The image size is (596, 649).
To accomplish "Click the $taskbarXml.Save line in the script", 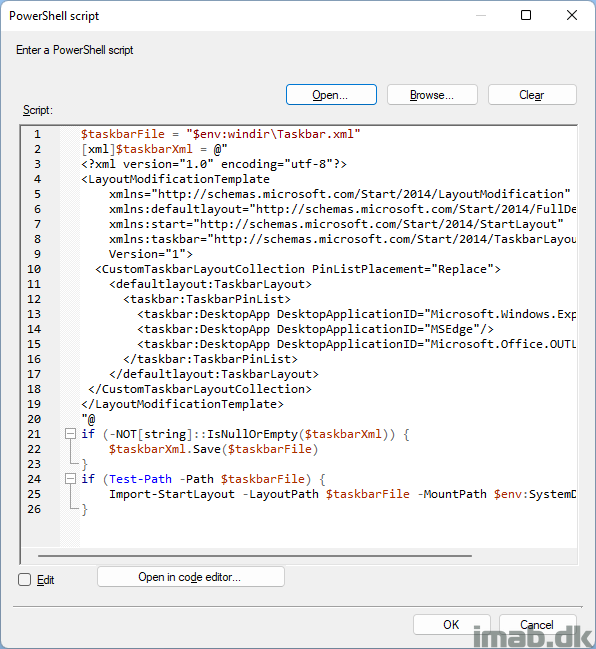I will coord(213,449).
